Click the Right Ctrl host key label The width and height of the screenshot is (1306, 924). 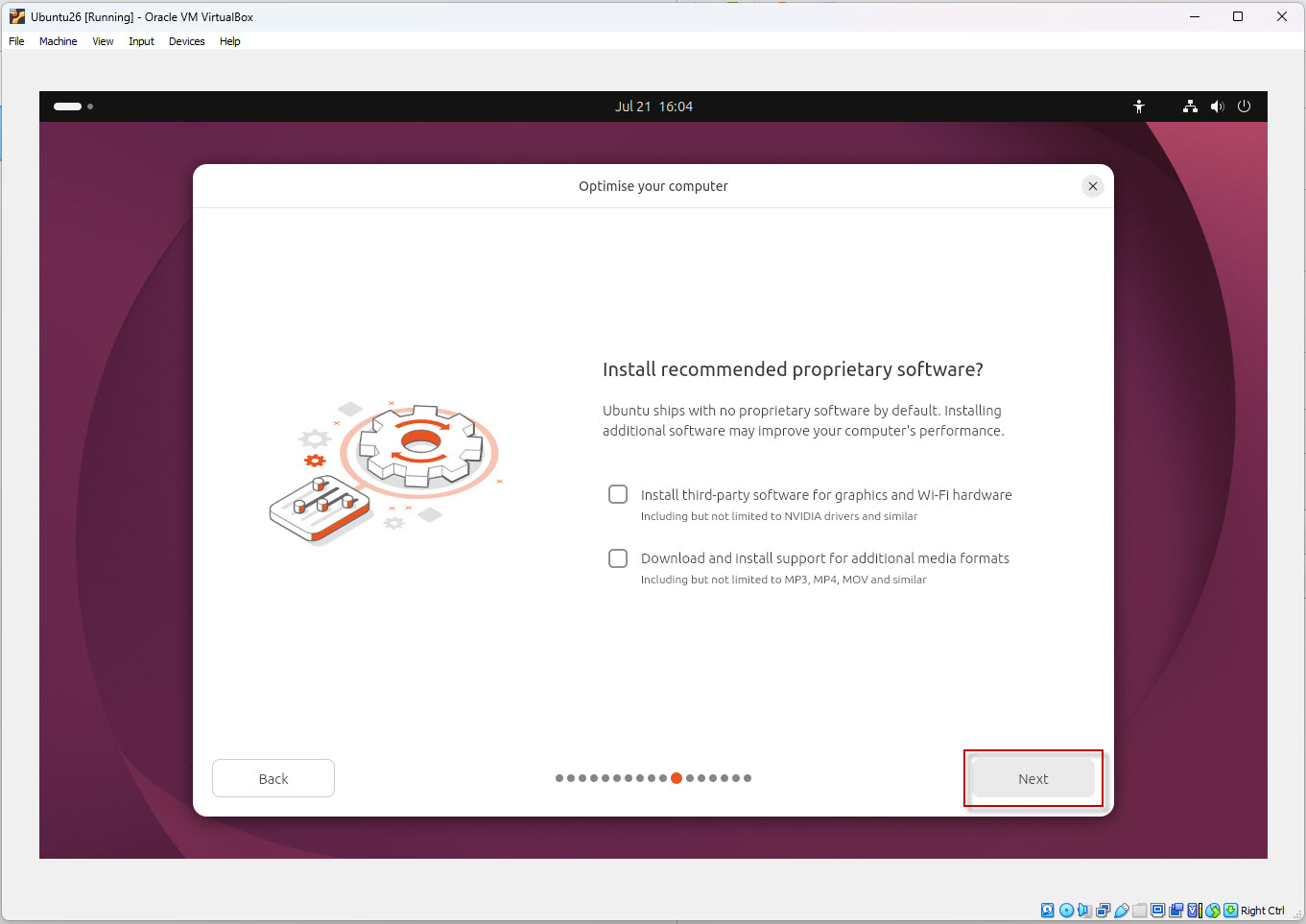click(x=1262, y=911)
